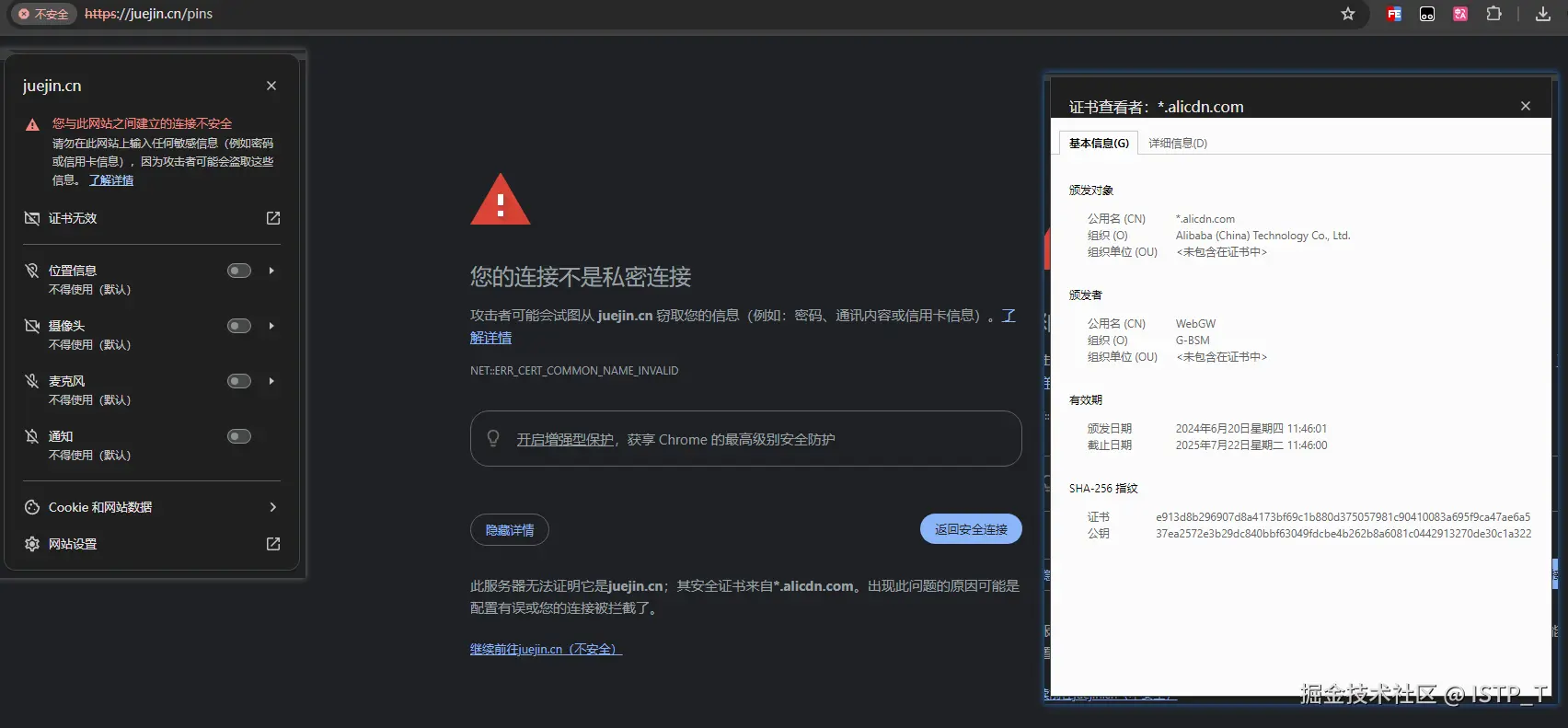The height and width of the screenshot is (728, 1568).
Task: Click the 您与此网站之间建立的连接不安全 warning text
Action: (142, 123)
